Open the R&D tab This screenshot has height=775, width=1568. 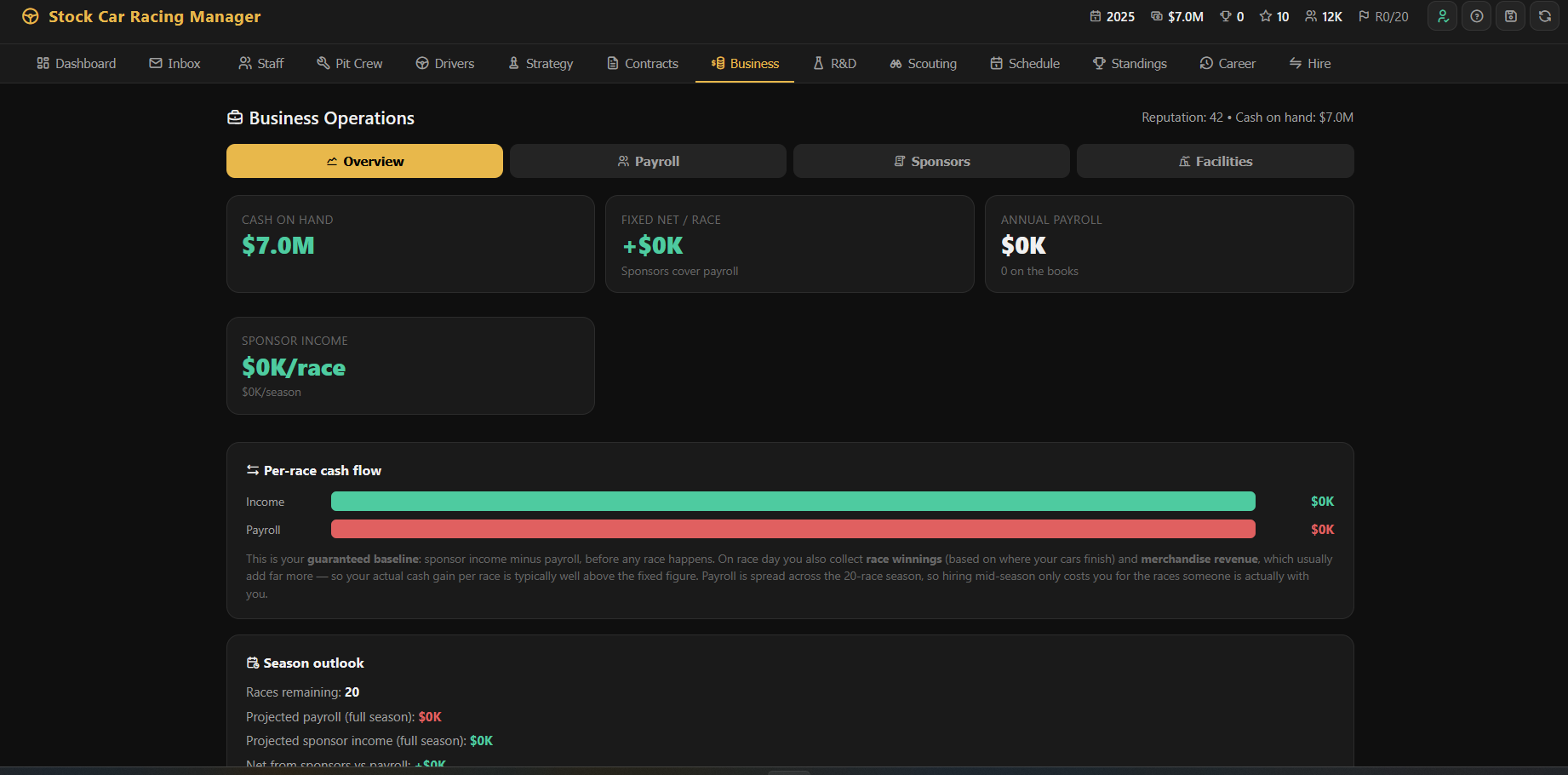[x=834, y=64]
